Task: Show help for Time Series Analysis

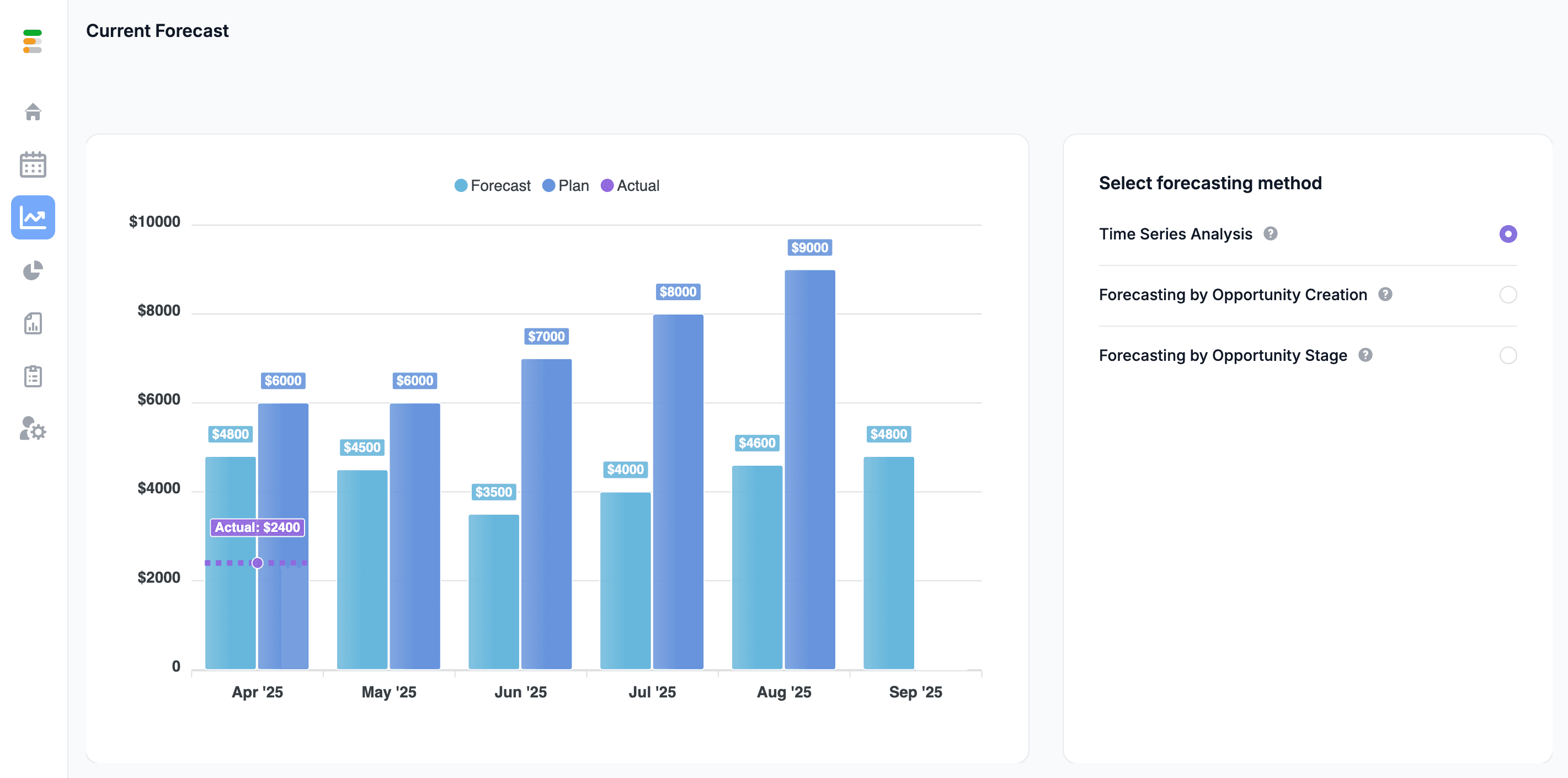Action: [x=1271, y=234]
